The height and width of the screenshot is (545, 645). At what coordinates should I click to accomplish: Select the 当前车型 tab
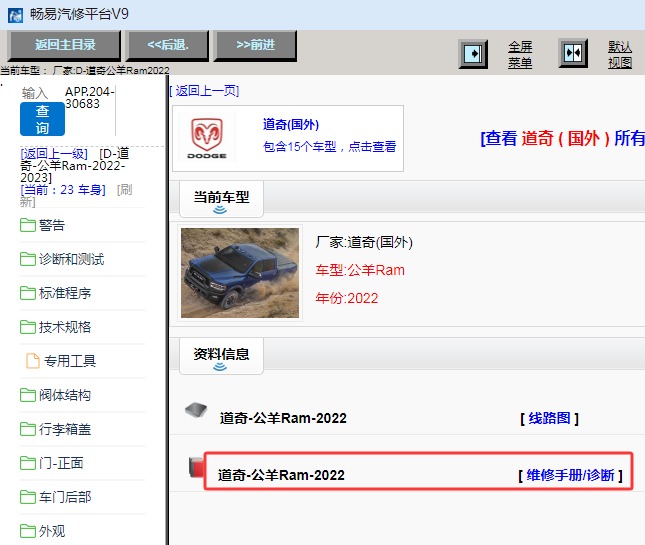[x=221, y=199]
